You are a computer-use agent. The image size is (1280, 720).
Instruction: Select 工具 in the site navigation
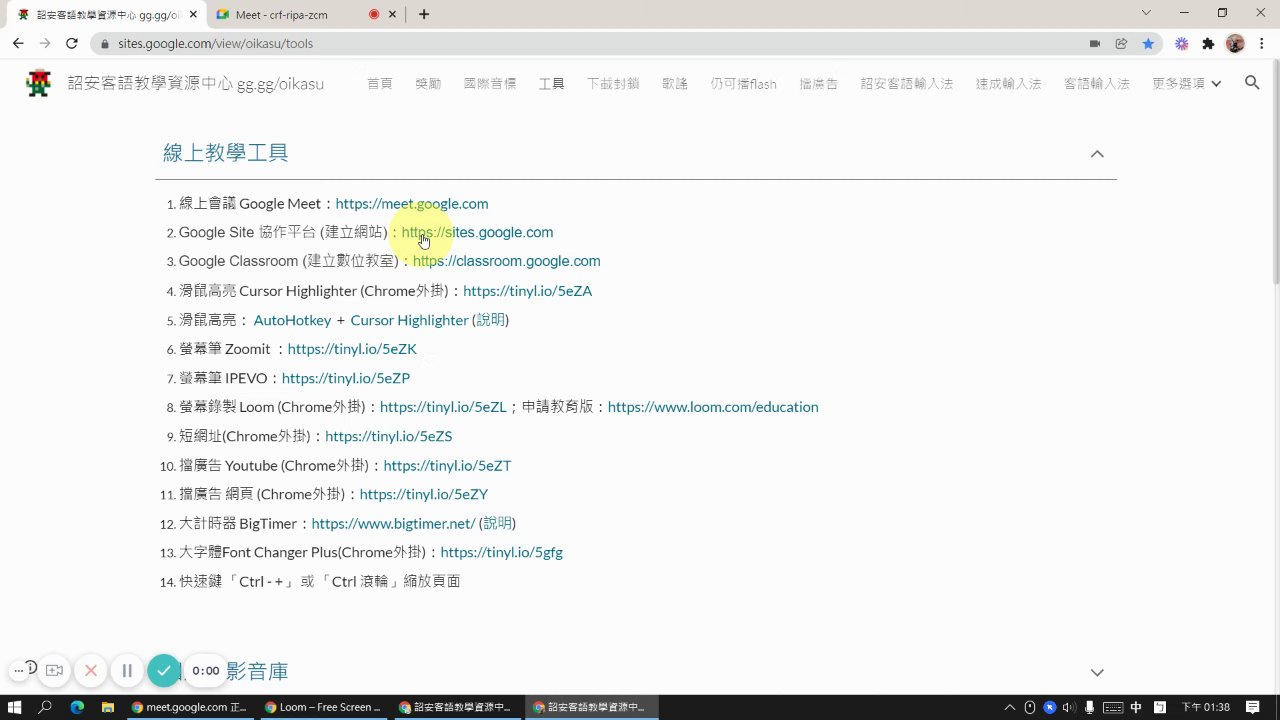click(552, 83)
